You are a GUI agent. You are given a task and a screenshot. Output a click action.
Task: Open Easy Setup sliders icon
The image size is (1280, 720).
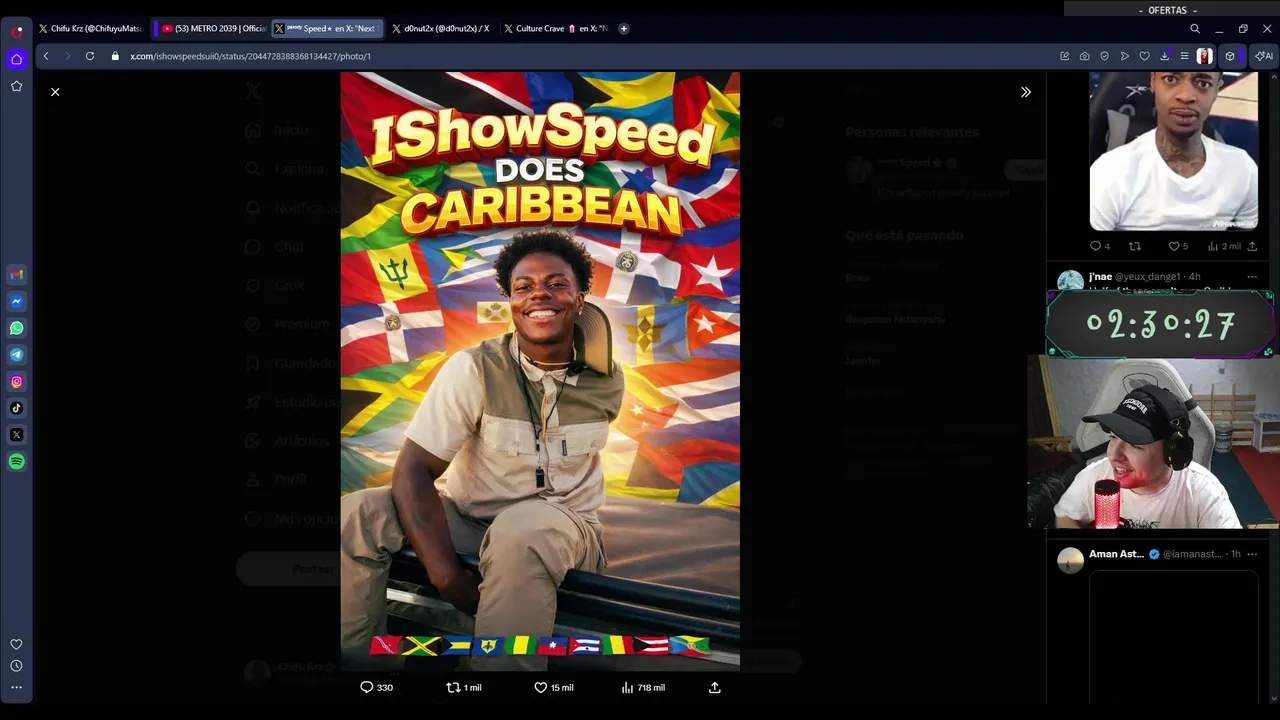(1185, 56)
